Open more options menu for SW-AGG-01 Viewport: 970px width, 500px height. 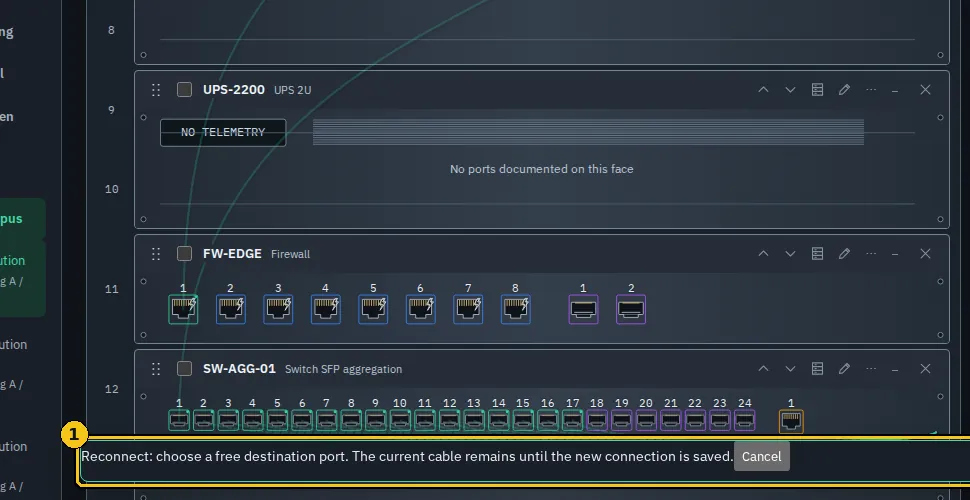(871, 369)
